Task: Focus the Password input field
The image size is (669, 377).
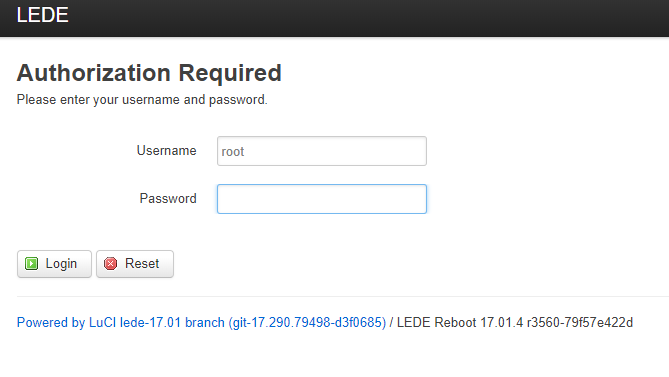Action: click(x=322, y=199)
